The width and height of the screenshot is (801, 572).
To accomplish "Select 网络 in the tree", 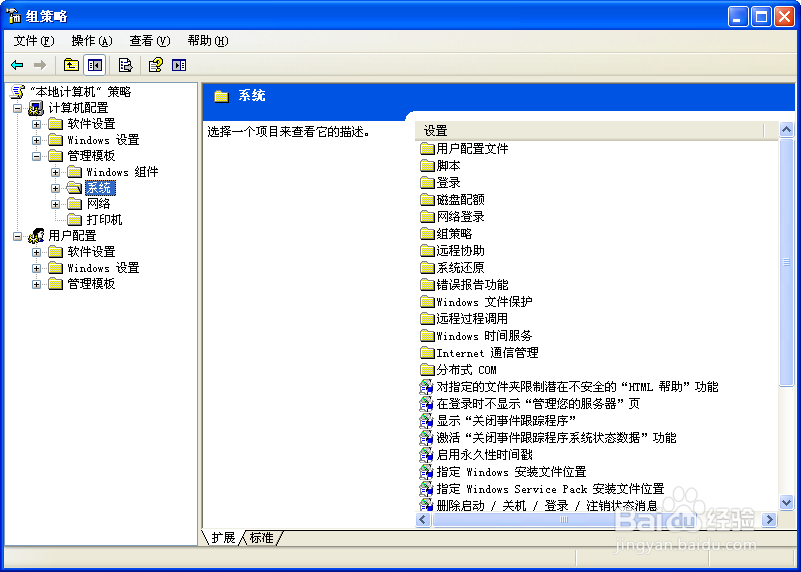I will tap(99, 204).
